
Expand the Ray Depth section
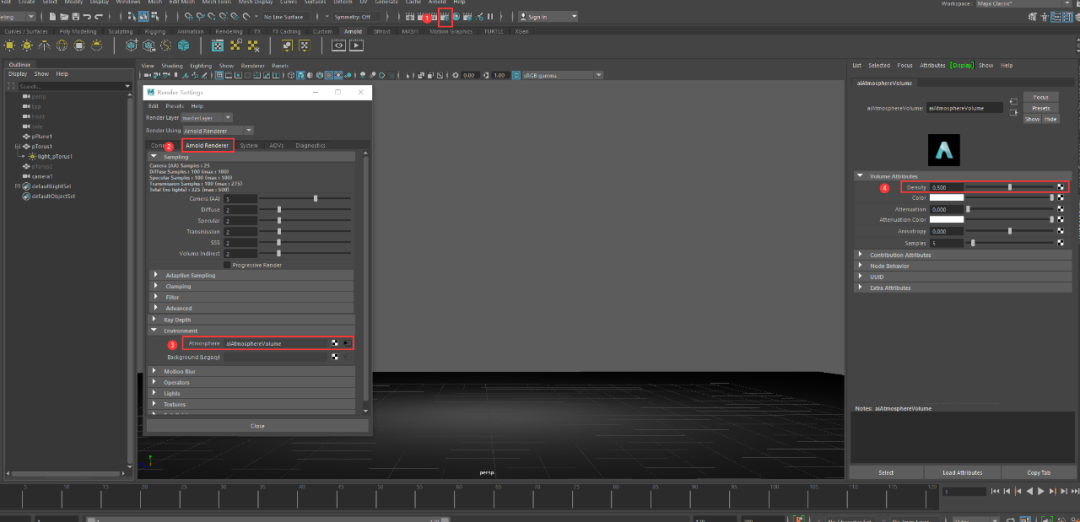[252, 320]
